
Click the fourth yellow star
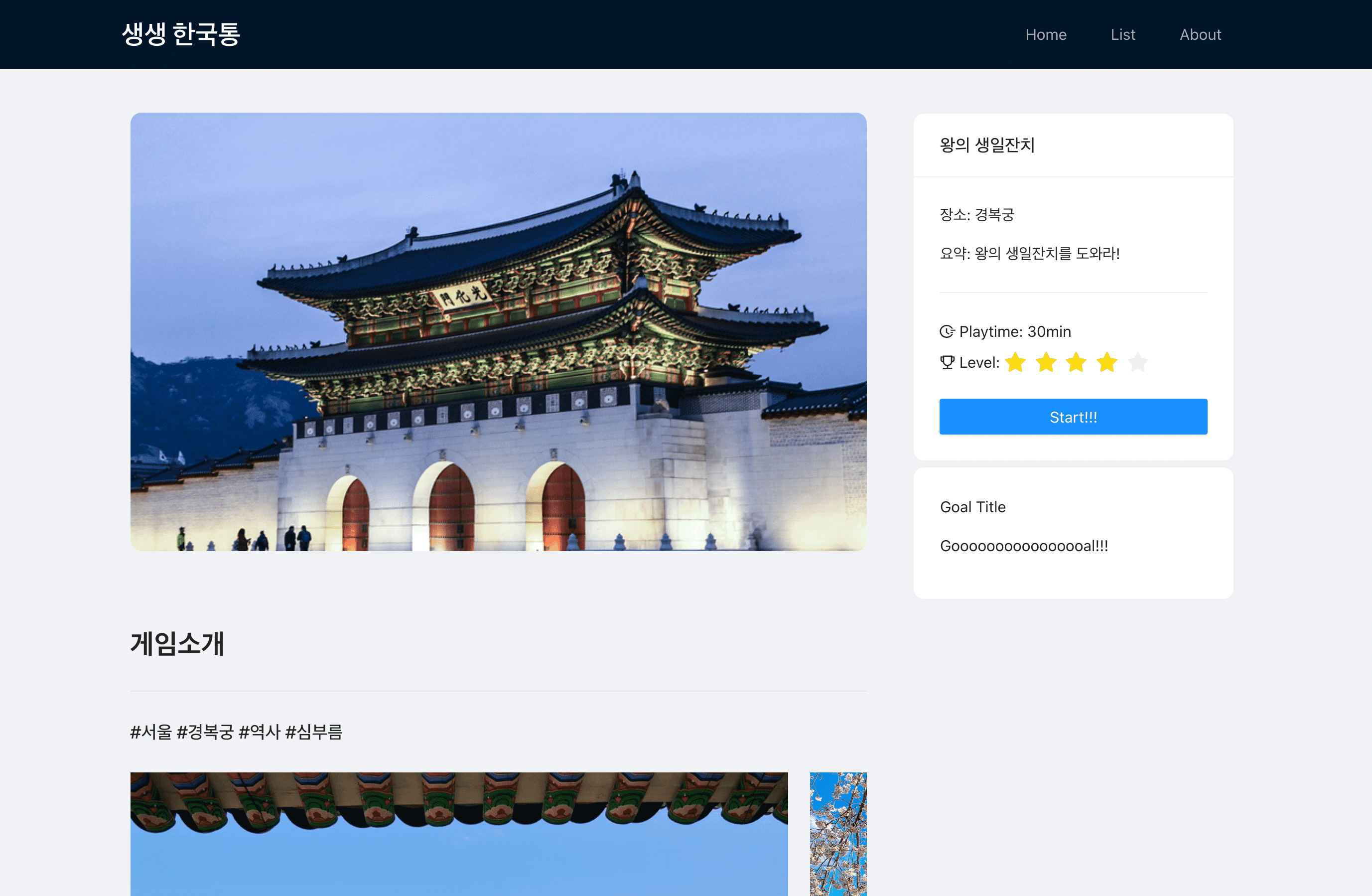[x=1107, y=363]
